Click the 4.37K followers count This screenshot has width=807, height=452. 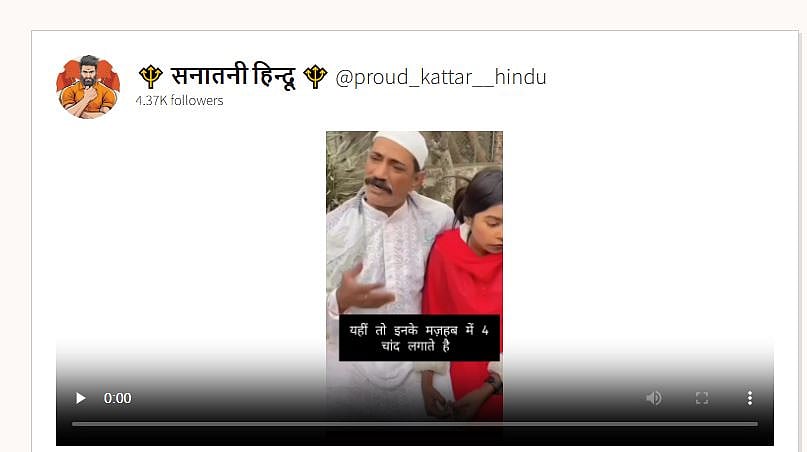click(180, 100)
